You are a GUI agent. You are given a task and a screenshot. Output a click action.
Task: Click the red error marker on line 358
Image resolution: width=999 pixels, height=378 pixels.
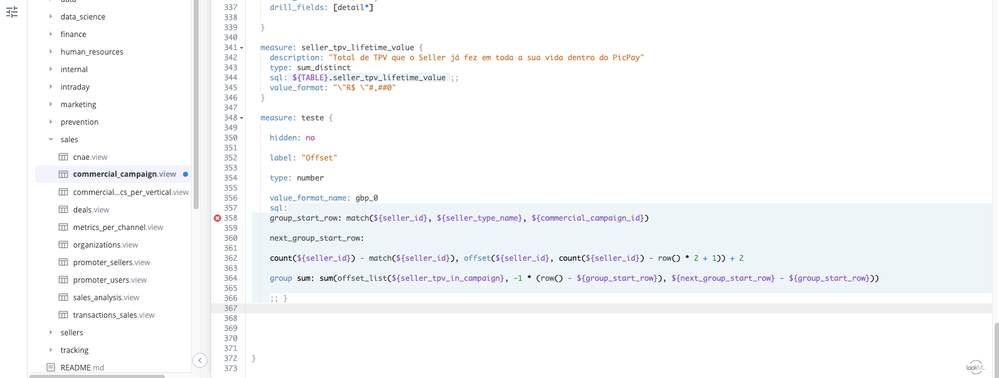coord(217,218)
